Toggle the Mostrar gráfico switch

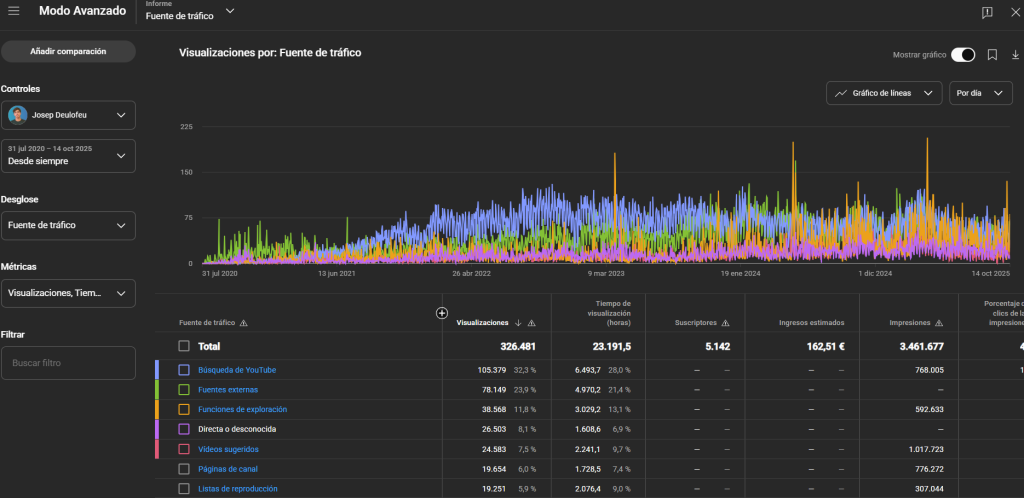pos(962,55)
